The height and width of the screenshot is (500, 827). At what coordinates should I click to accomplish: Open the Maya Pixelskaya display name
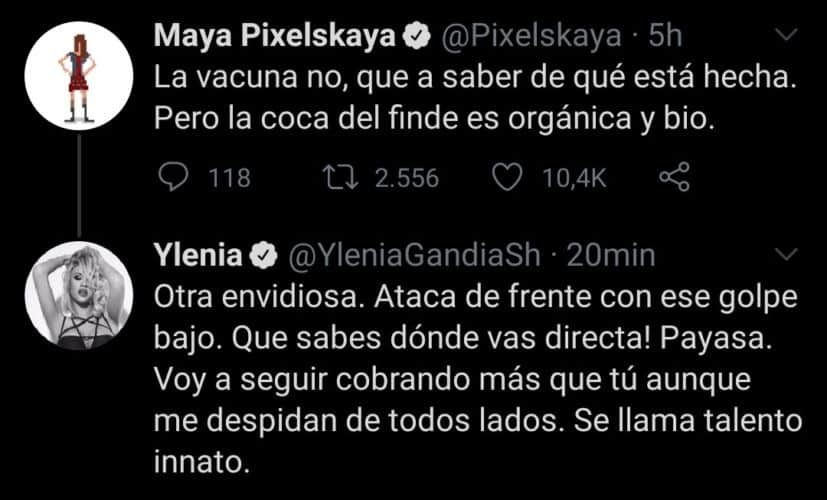275,38
